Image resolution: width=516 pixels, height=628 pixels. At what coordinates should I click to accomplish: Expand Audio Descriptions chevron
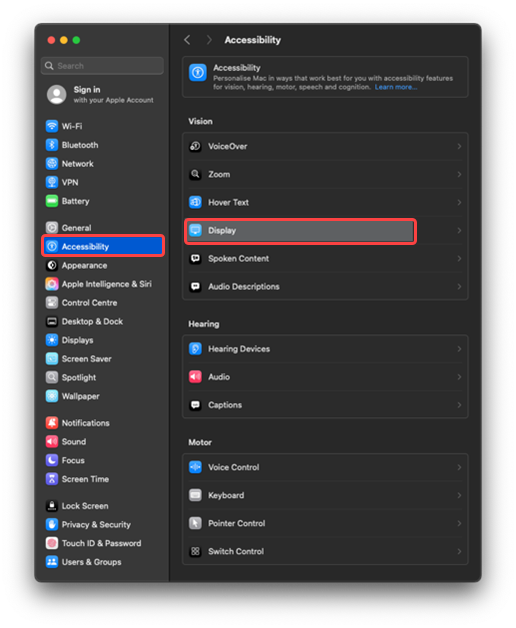coord(459,287)
